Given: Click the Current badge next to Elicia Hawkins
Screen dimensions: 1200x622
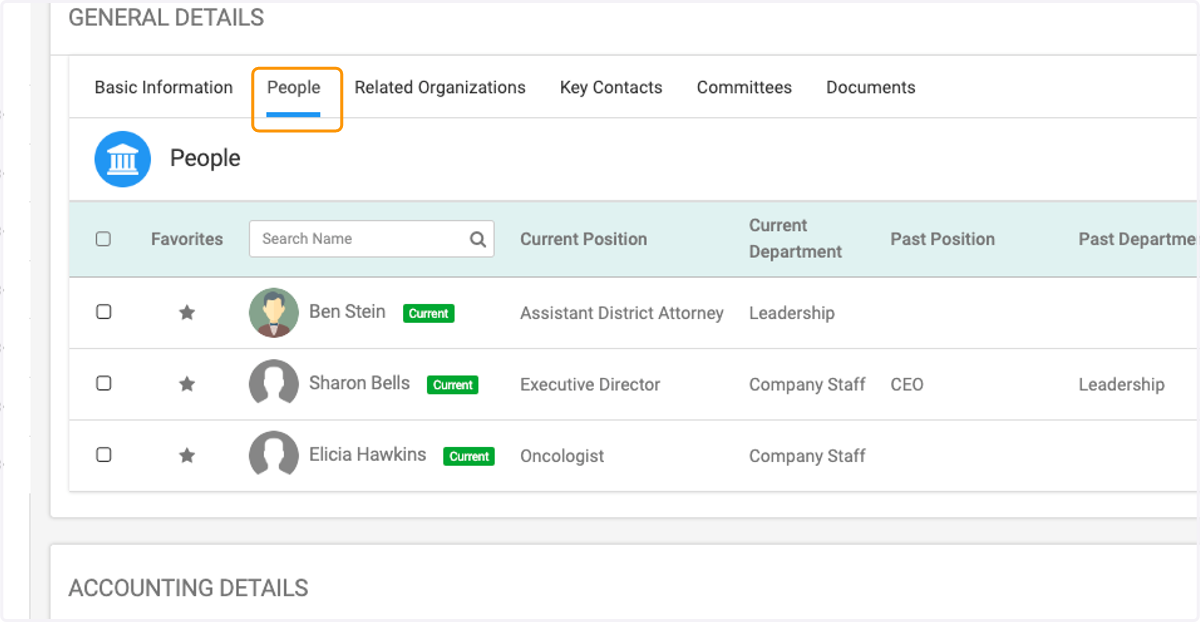Looking at the screenshot, I should [469, 456].
